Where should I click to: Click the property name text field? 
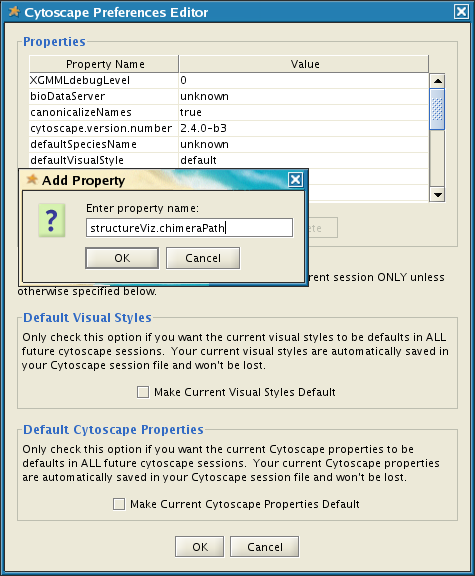point(190,228)
